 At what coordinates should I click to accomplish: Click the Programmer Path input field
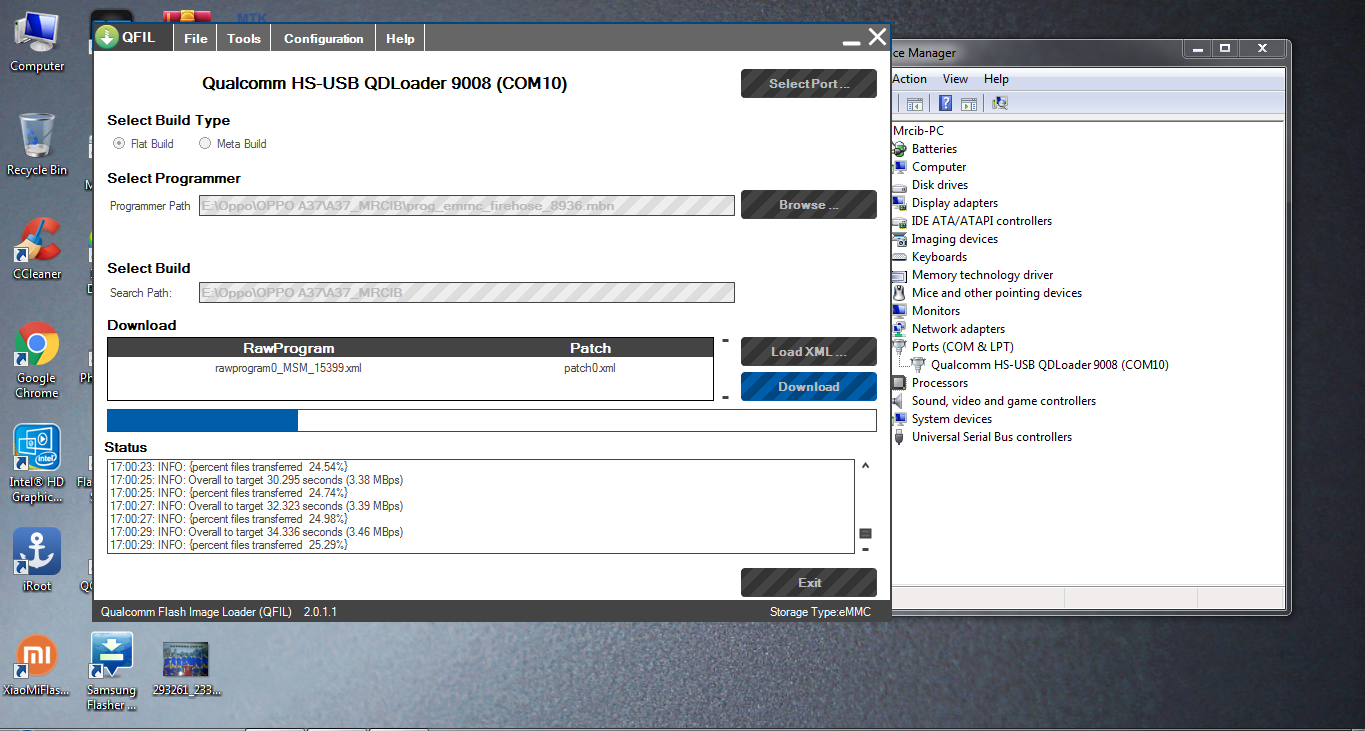click(x=467, y=205)
